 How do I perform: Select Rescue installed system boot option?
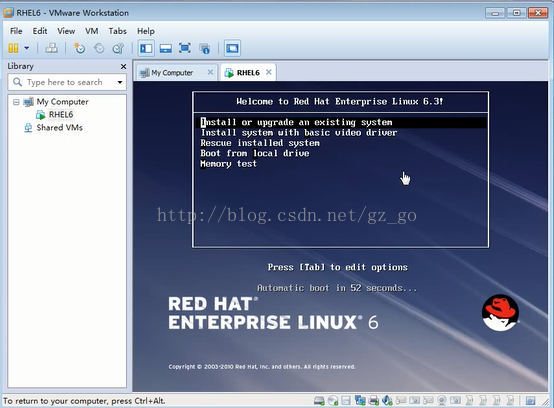coord(260,143)
